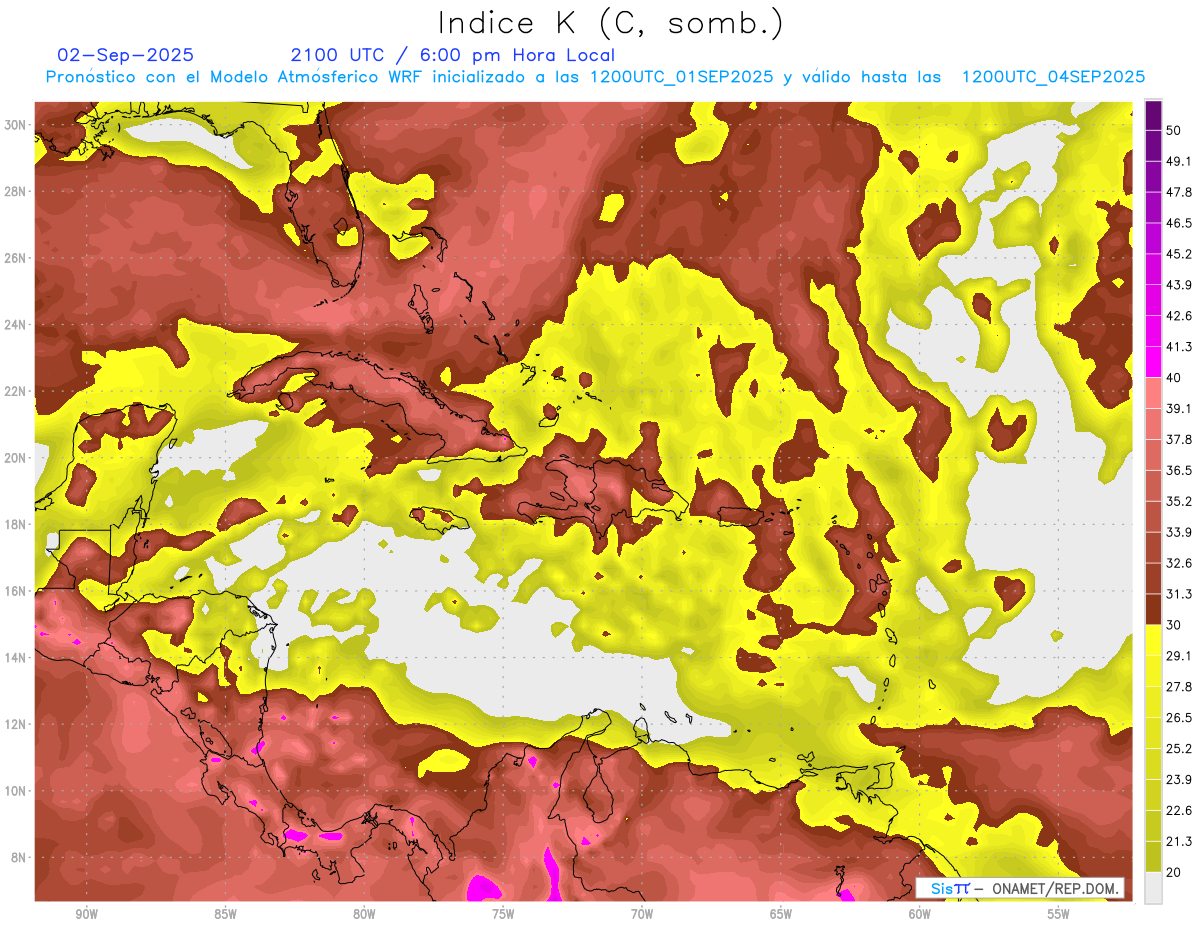This screenshot has height=927, width=1200.
Task: Click the colorbar value '25.2'
Action: (x=1179, y=749)
